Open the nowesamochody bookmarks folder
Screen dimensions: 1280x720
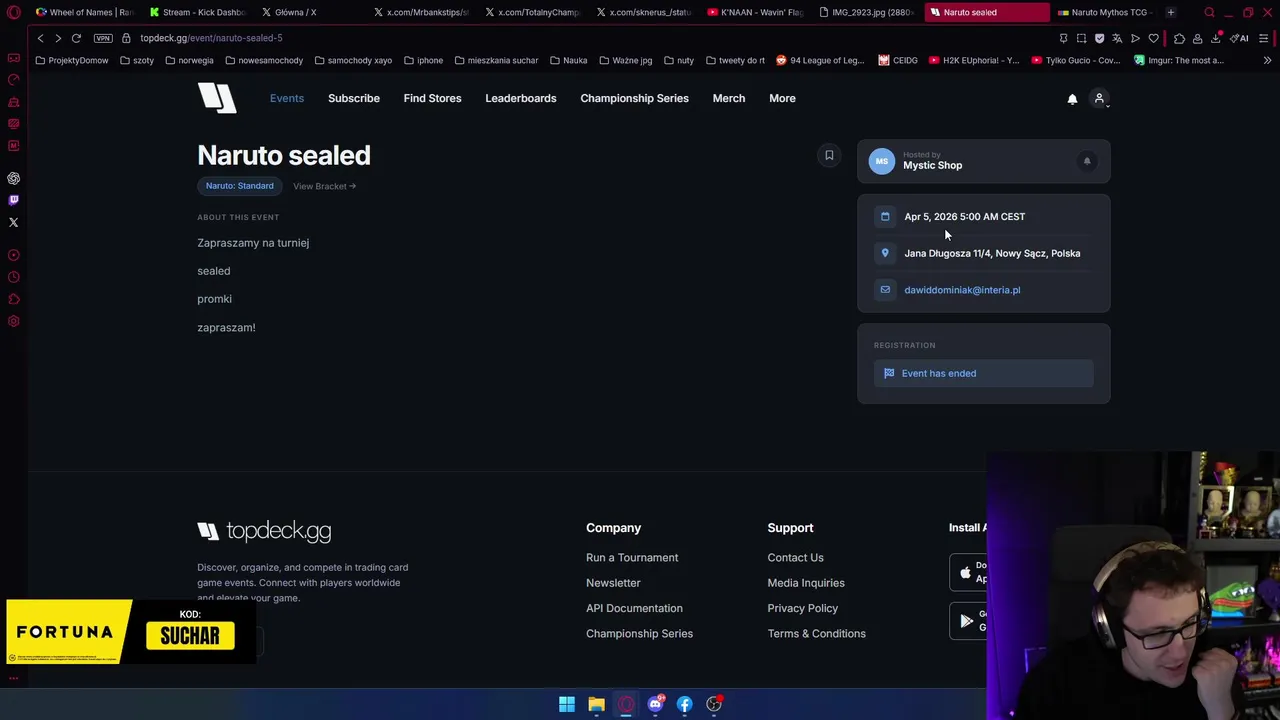[x=264, y=60]
